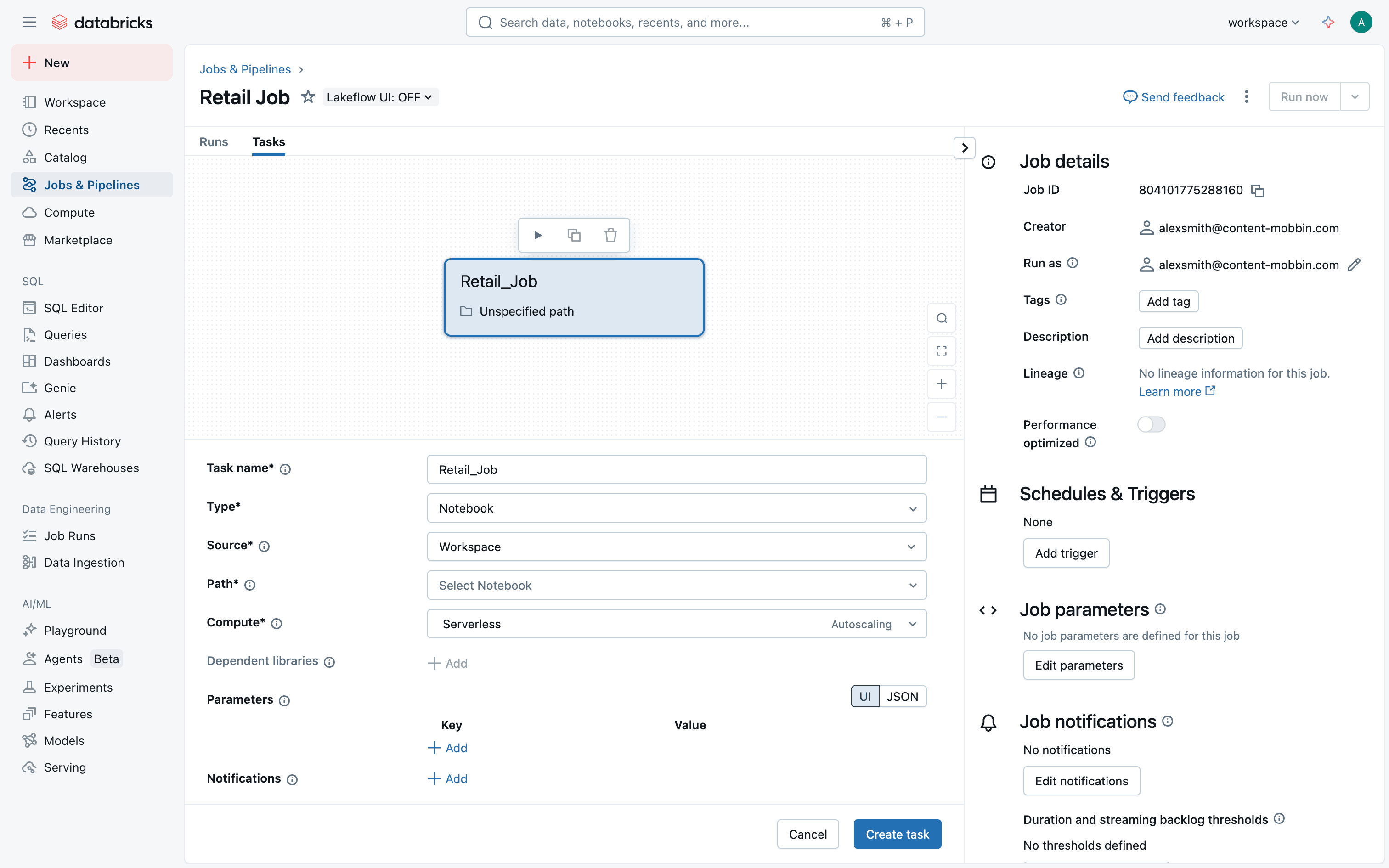Click the fit-to-view icon on the canvas
This screenshot has height=868, width=1389.
click(x=941, y=351)
